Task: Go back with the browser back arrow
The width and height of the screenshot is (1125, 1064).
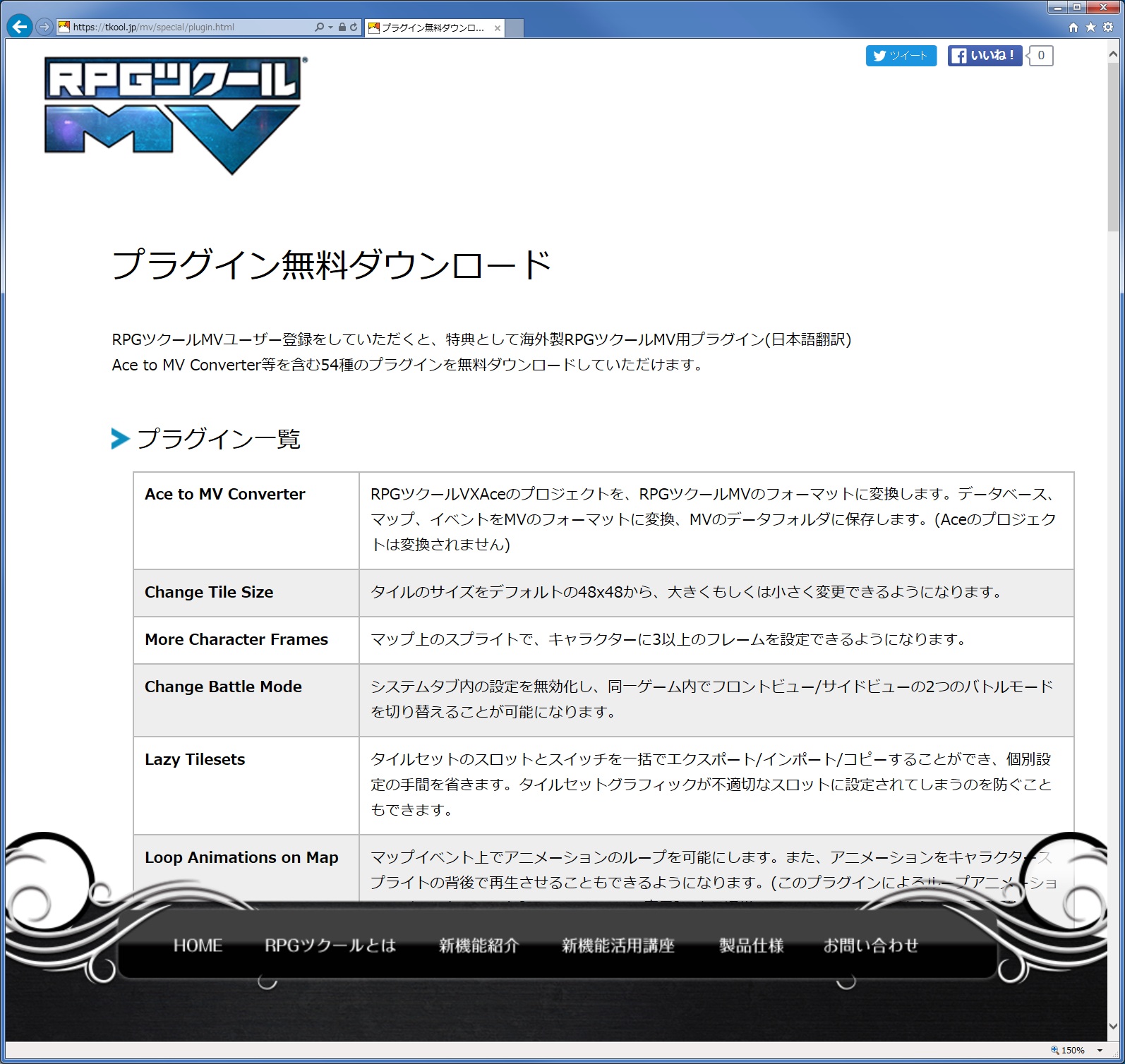Action: (x=20, y=27)
